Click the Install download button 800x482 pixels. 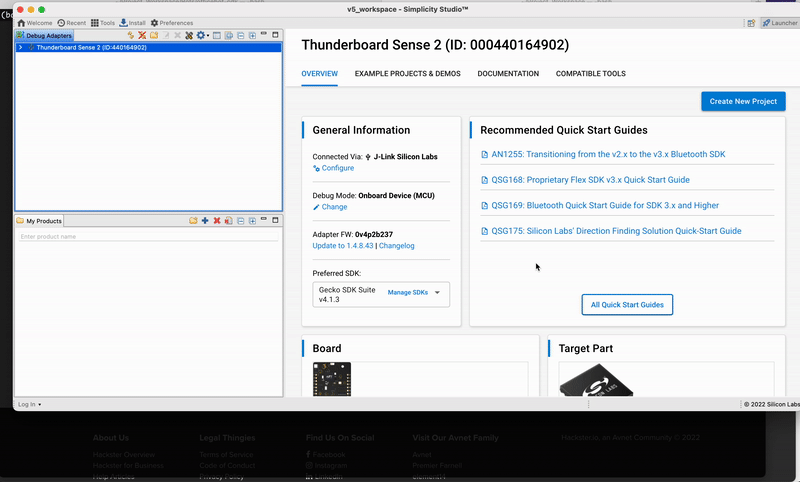click(132, 23)
